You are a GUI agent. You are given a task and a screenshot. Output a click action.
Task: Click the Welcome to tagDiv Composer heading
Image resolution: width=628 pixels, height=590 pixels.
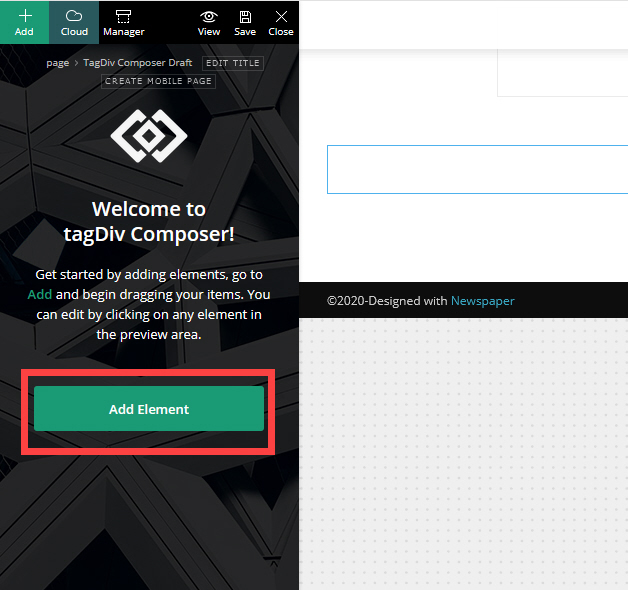click(149, 222)
